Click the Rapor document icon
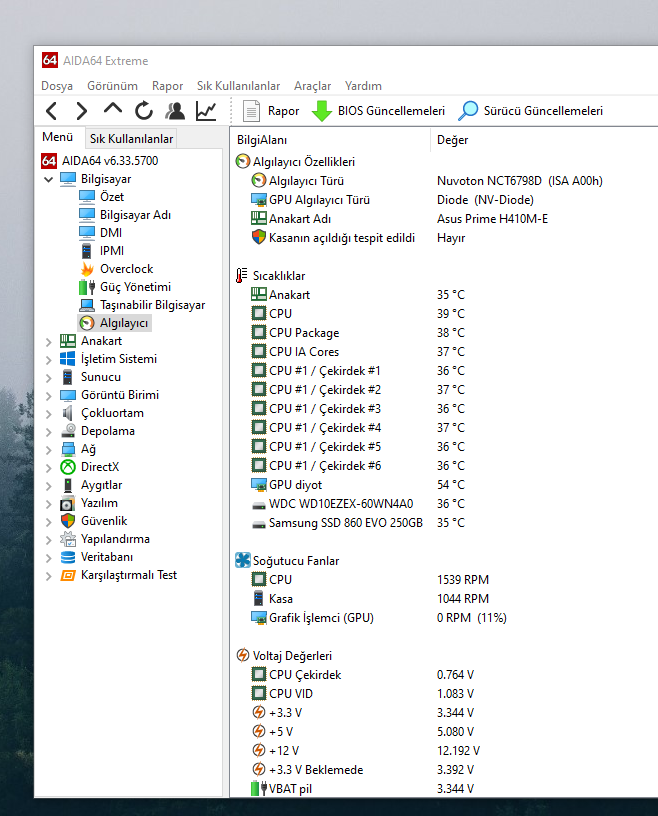658x816 pixels. tap(251, 111)
